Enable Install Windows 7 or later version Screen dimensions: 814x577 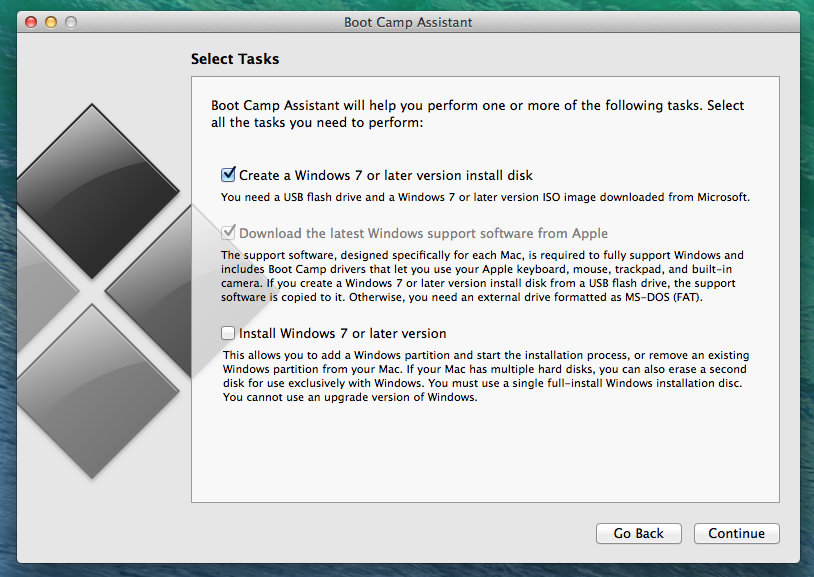[228, 333]
